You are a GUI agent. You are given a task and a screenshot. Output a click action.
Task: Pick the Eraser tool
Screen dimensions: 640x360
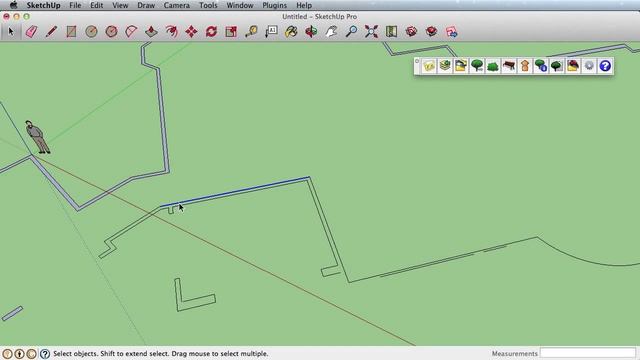coord(31,31)
